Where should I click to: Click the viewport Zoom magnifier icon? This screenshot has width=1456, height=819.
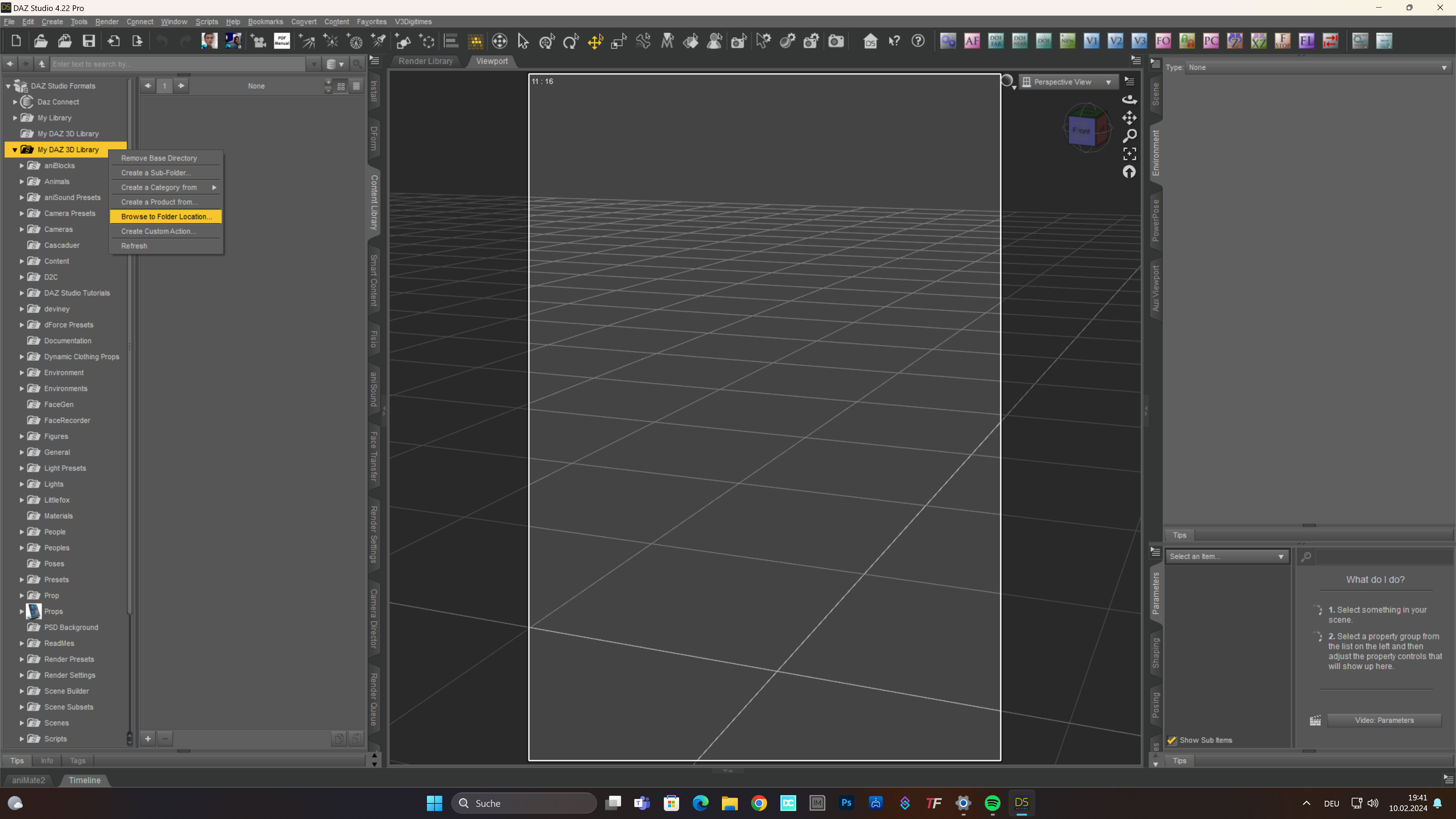coord(1129,136)
